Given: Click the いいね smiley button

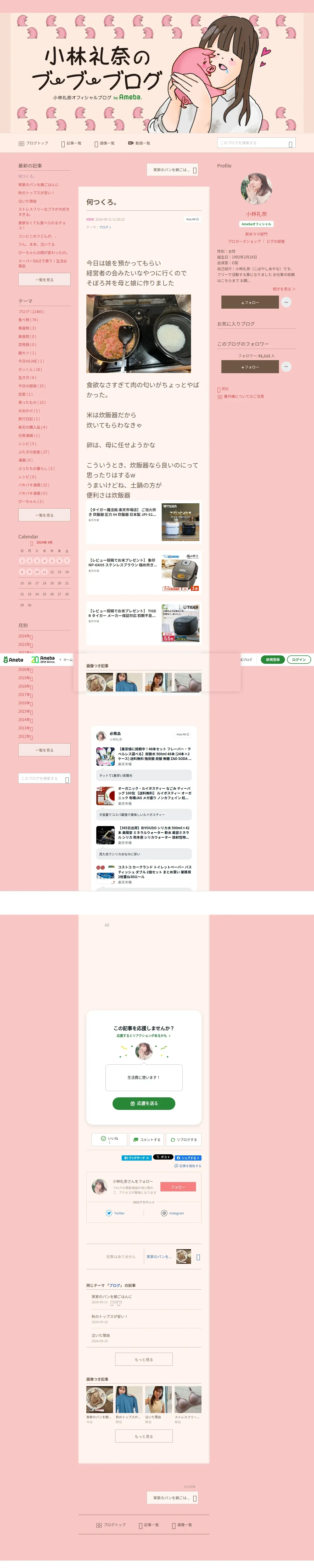Looking at the screenshot, I should click(109, 1139).
